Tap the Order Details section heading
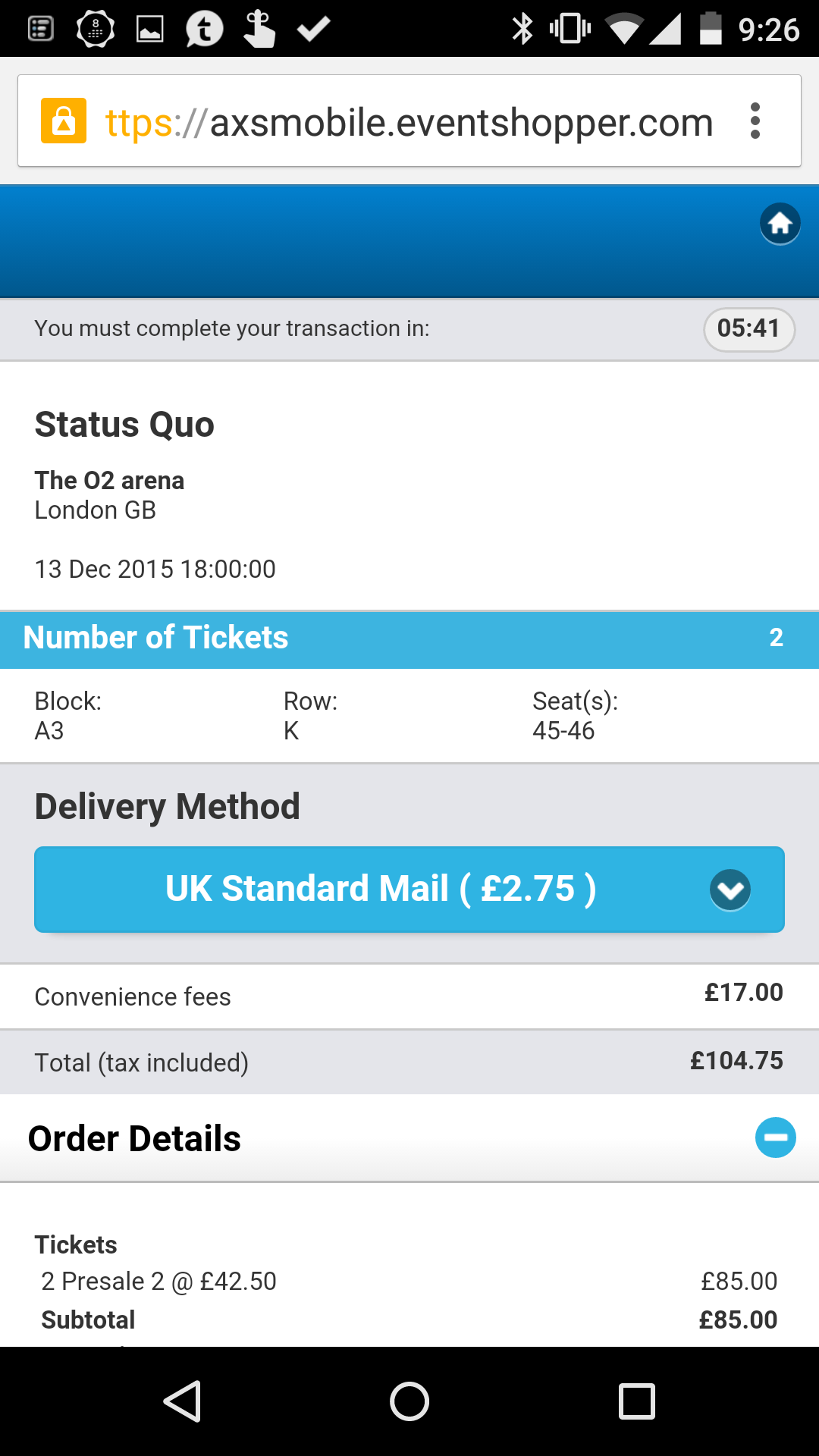 [x=133, y=1137]
